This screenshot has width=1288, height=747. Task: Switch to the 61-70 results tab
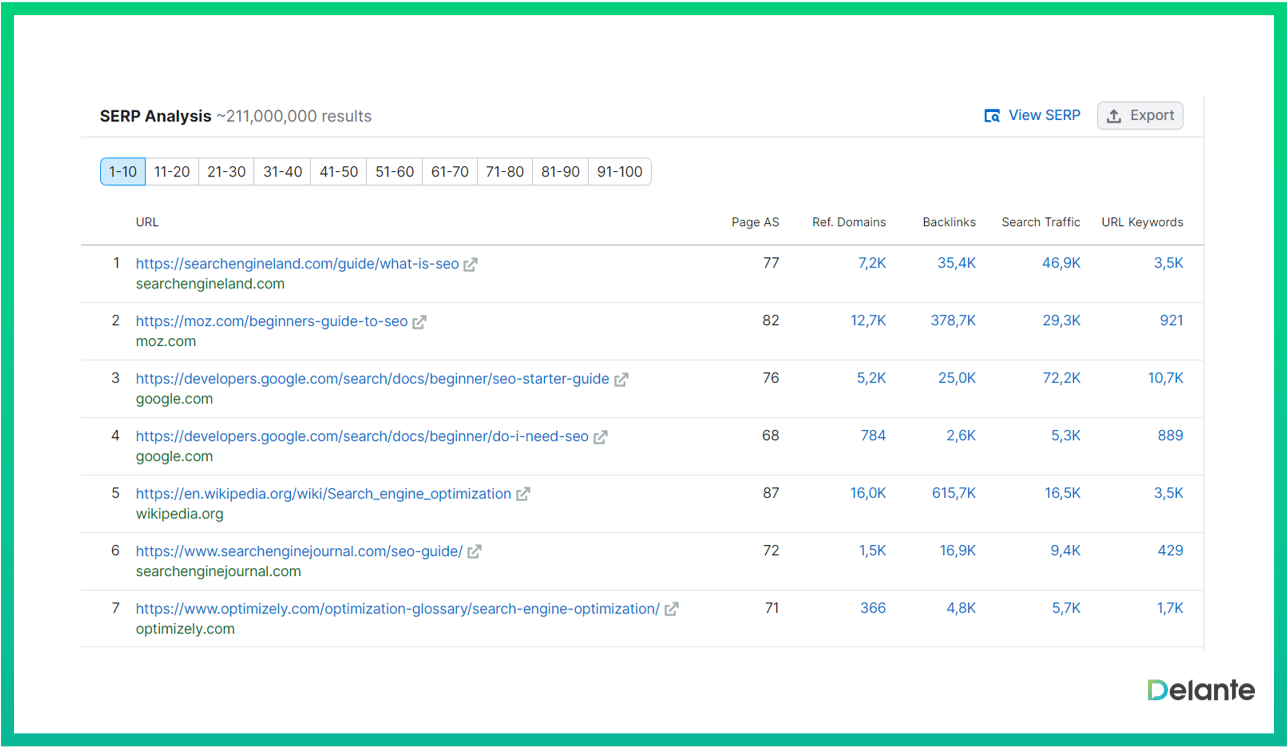[x=450, y=172]
